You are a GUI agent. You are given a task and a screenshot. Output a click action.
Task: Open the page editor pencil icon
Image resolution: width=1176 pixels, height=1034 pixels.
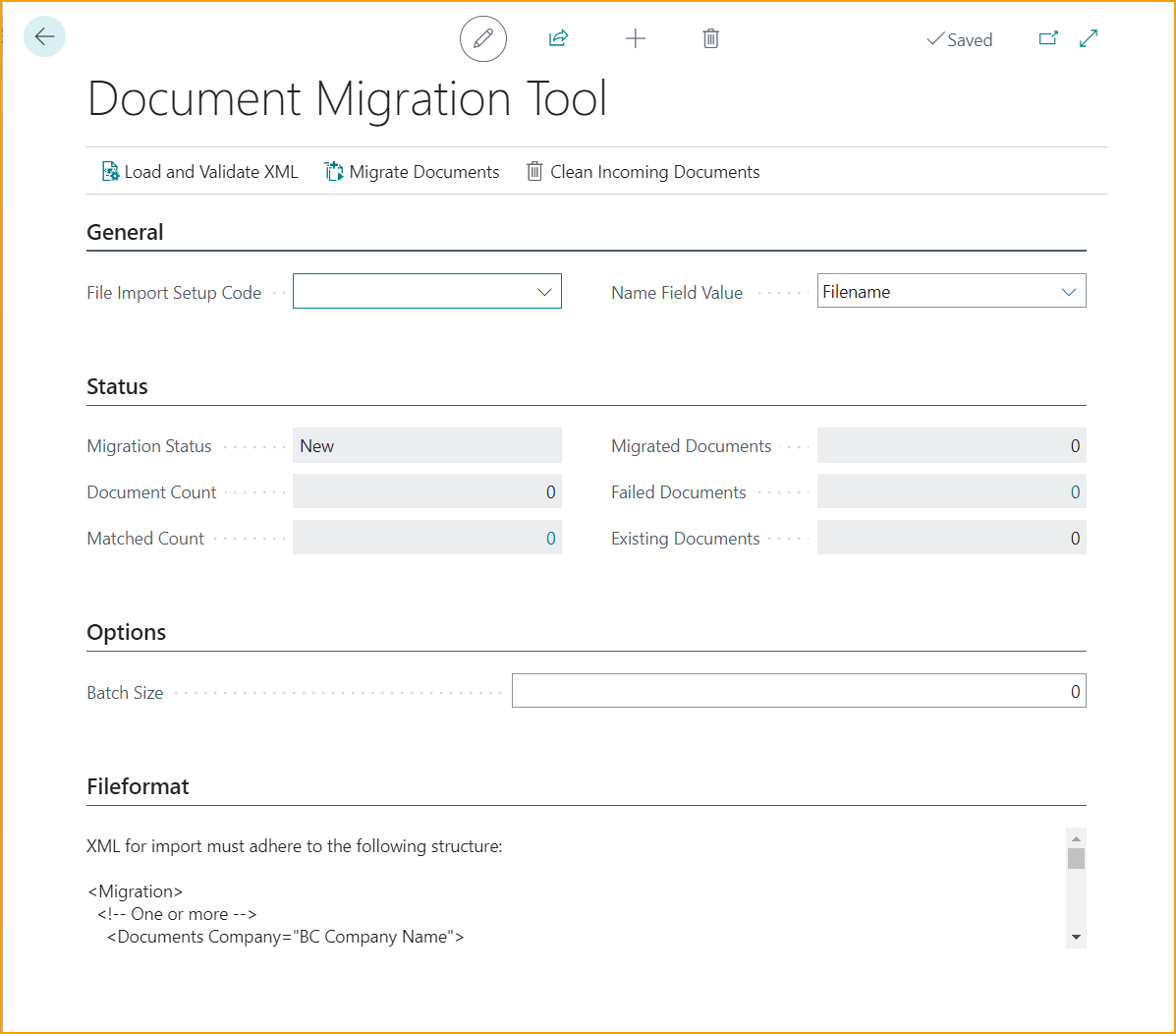[482, 38]
